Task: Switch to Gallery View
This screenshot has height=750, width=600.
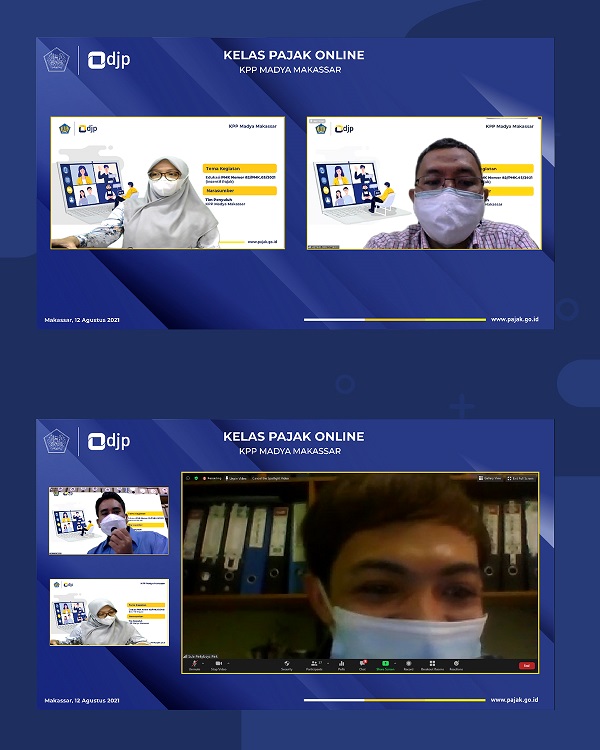Action: point(491,479)
